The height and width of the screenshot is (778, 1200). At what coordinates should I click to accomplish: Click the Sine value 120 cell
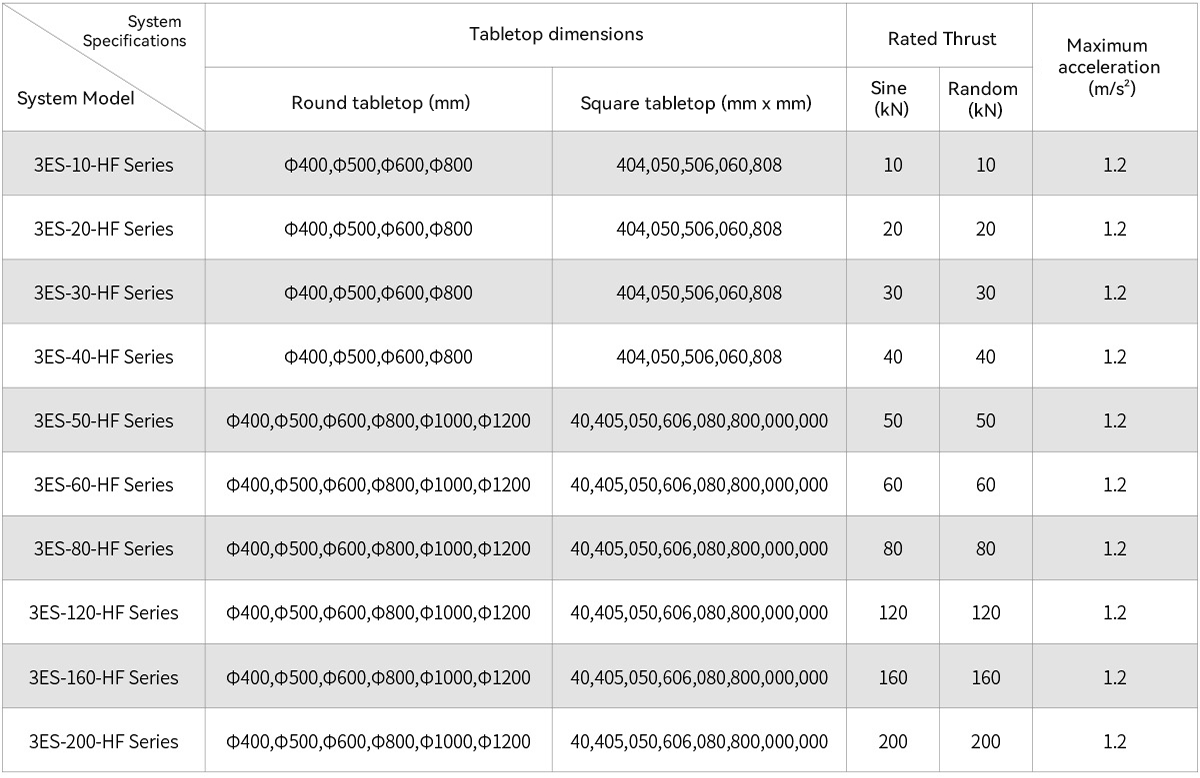pyautogui.click(x=893, y=612)
